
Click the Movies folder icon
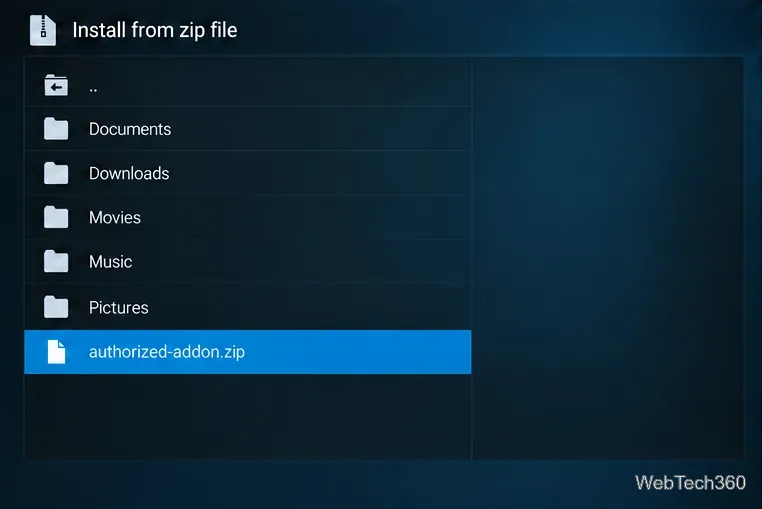click(x=56, y=217)
